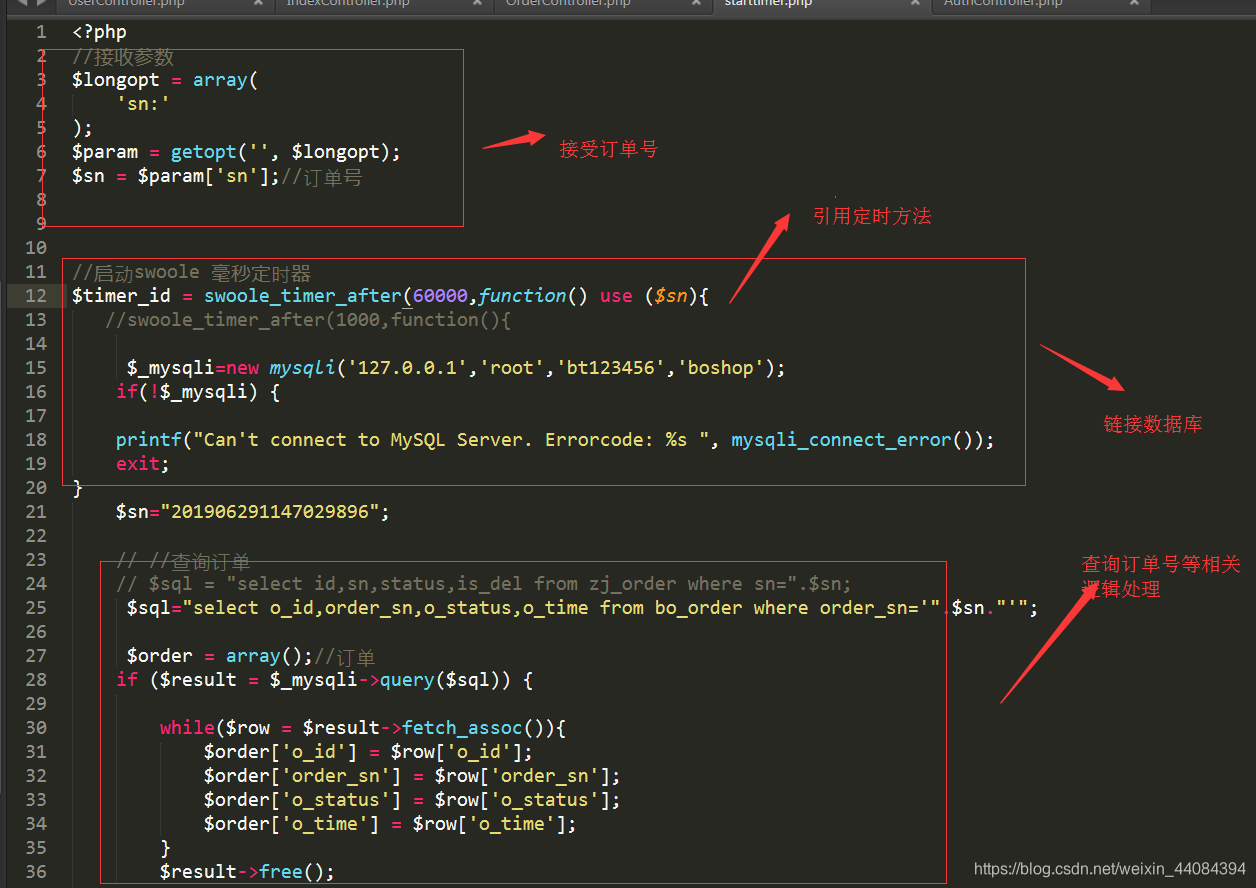
Task: Click line number 20 in the gutter
Action: pos(36,488)
